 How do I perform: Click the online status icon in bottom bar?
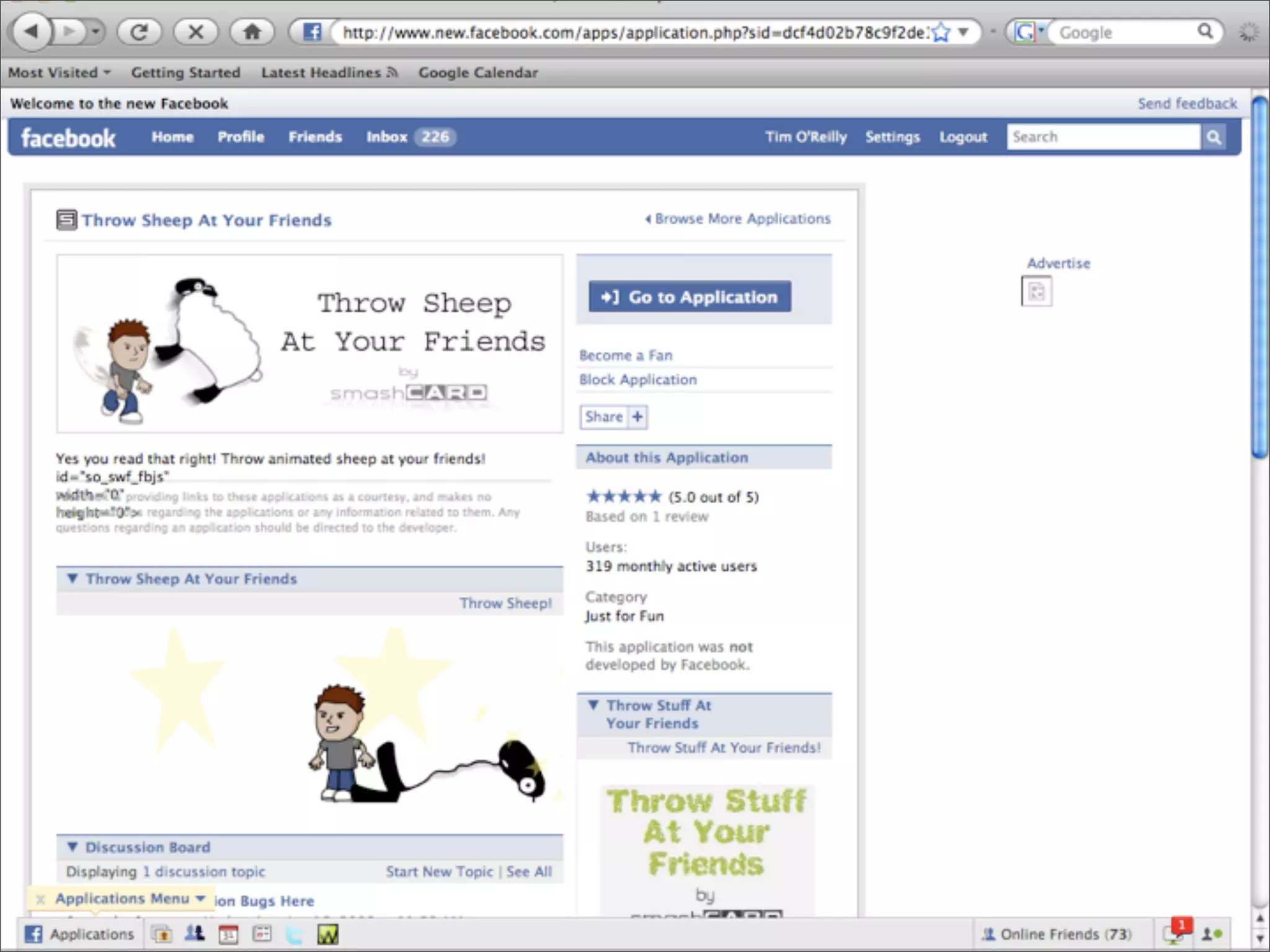click(1212, 933)
